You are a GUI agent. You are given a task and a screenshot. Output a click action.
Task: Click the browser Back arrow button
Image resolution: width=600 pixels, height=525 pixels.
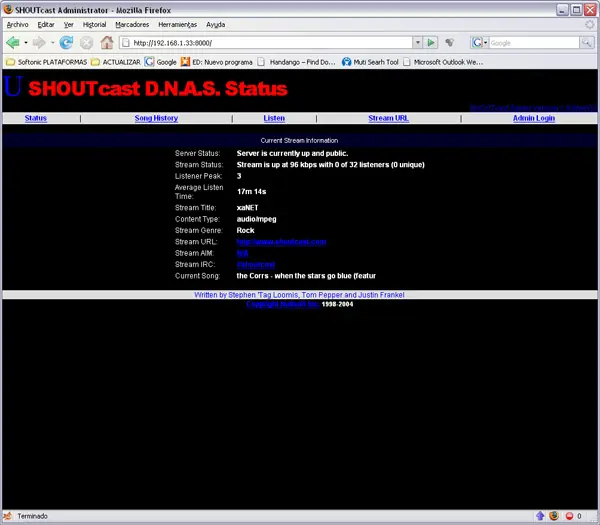pos(13,42)
